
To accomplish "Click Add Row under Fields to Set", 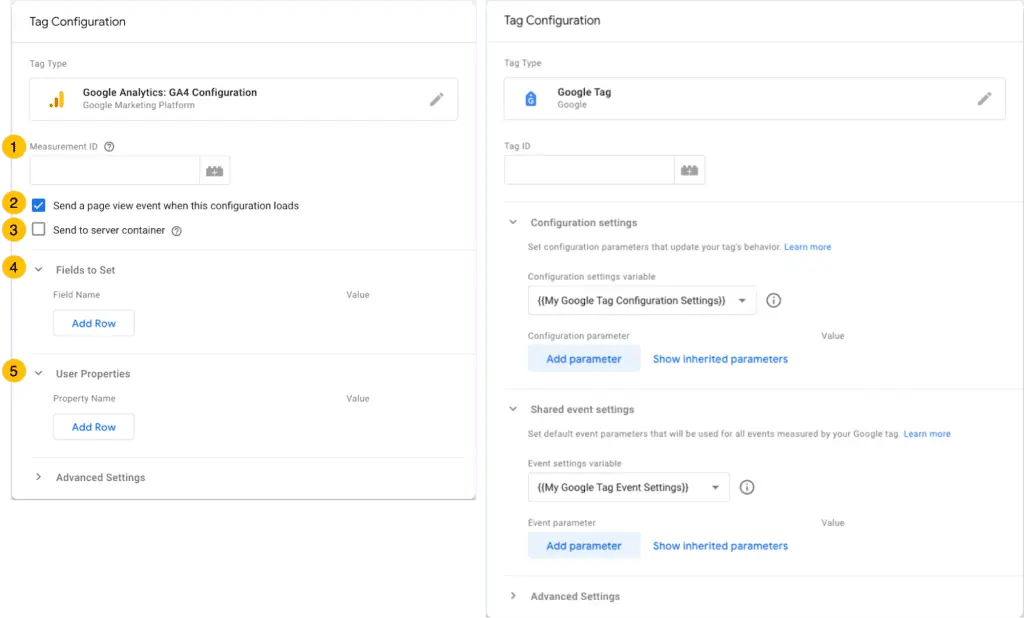I will 93,323.
